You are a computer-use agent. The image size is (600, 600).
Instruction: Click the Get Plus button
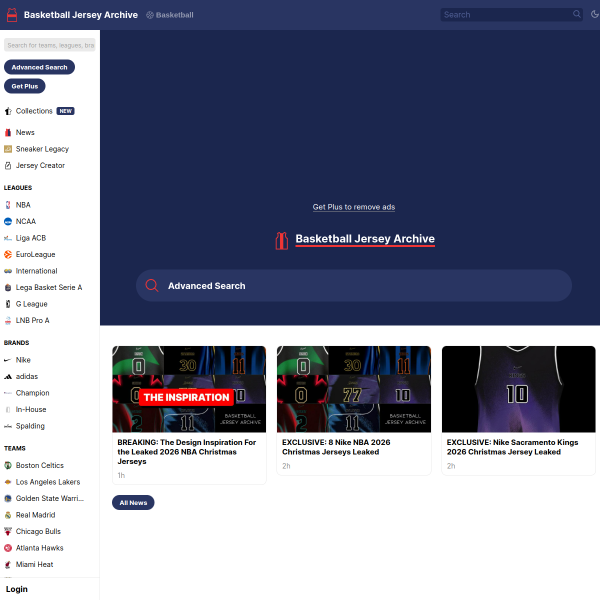(25, 86)
